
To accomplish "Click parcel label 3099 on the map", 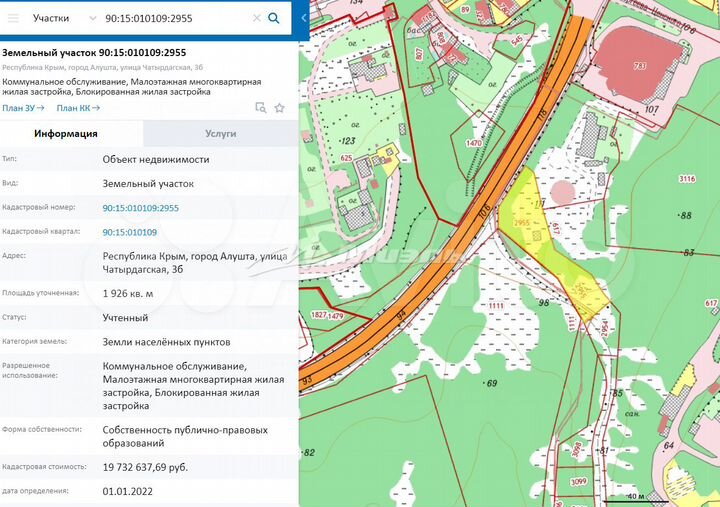I will [578, 482].
